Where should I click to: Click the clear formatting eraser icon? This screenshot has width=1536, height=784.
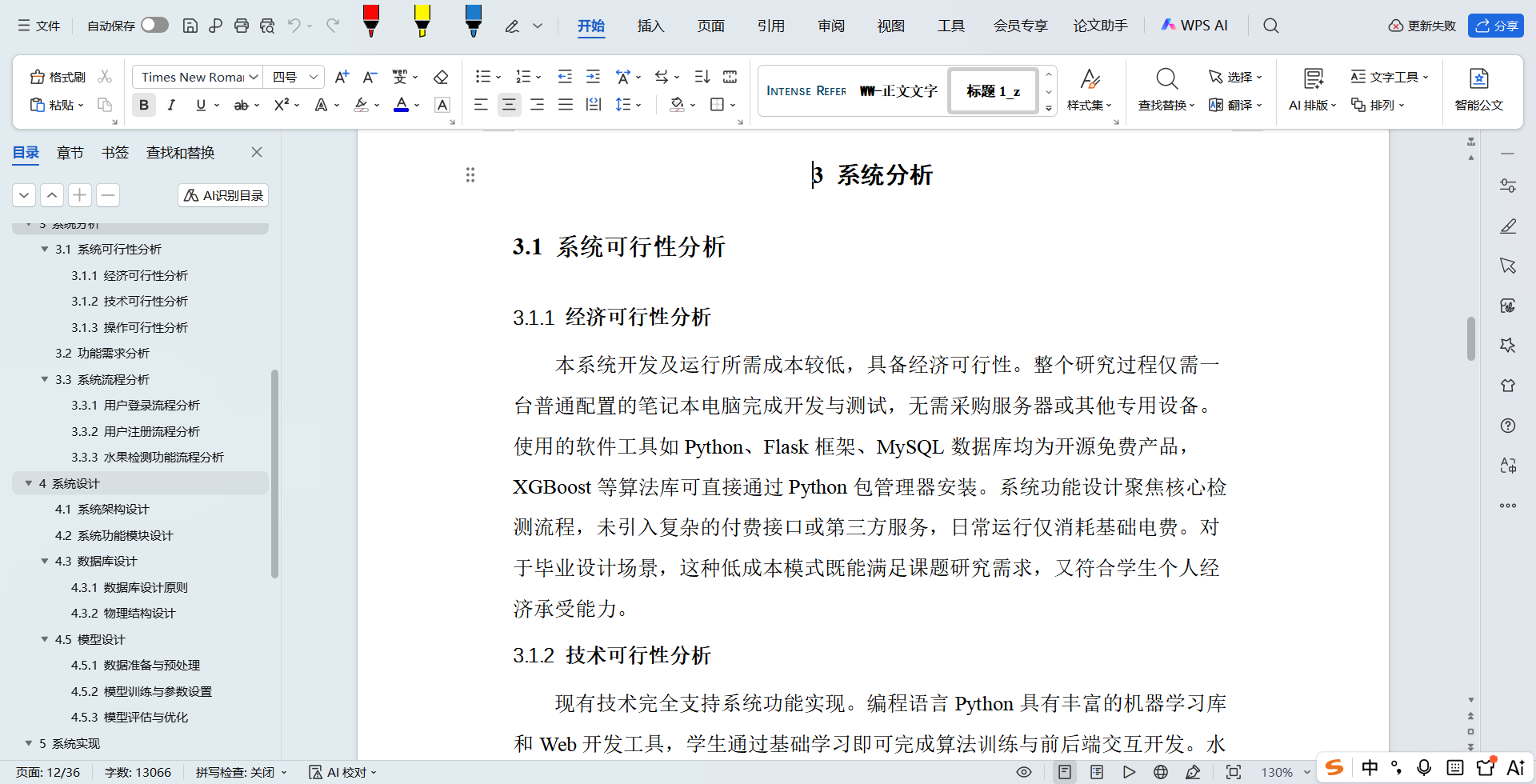coord(440,77)
